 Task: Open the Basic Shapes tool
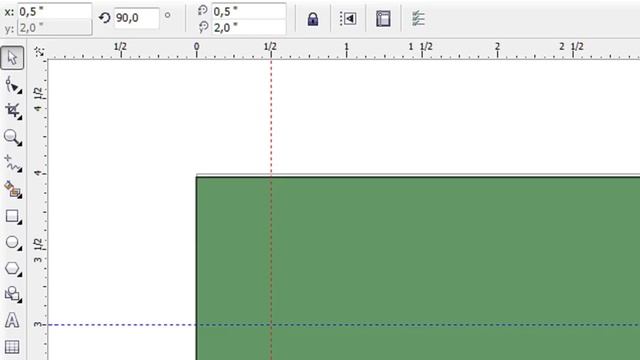[12, 294]
